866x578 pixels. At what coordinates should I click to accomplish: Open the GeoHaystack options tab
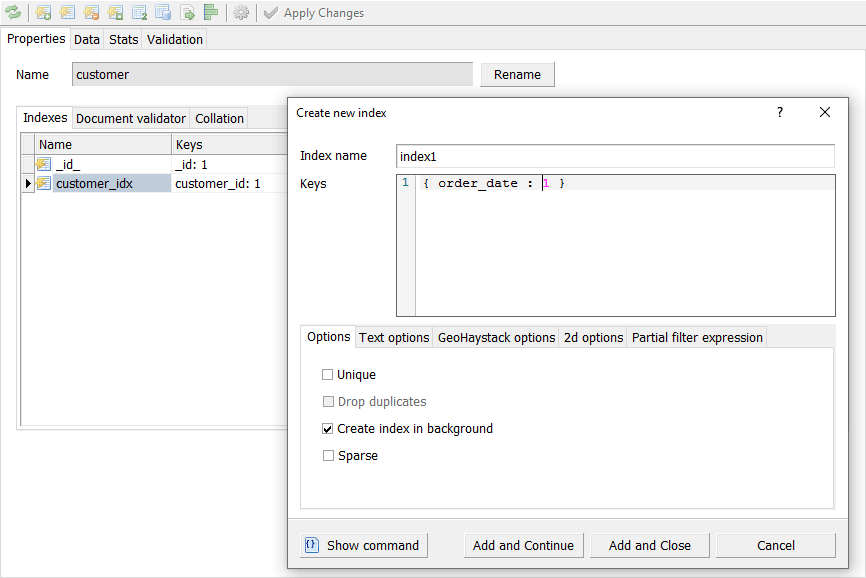coord(496,338)
